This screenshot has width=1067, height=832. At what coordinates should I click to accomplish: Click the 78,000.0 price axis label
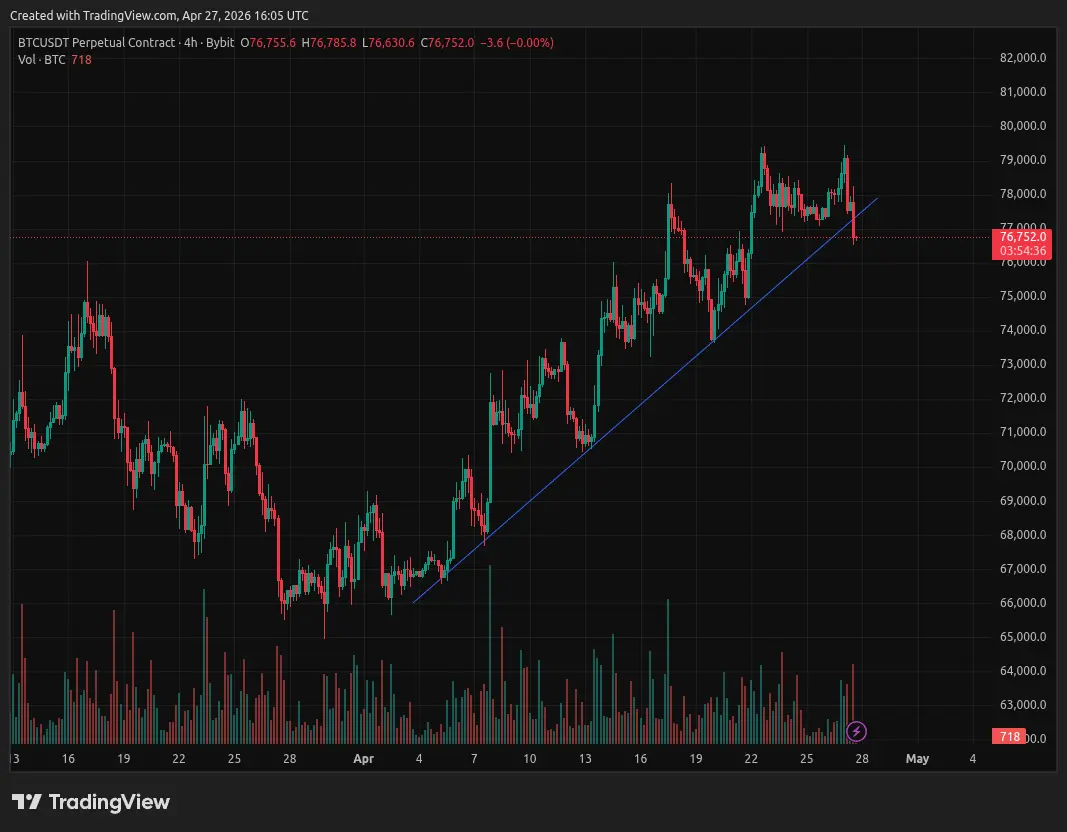pyautogui.click(x=1023, y=194)
